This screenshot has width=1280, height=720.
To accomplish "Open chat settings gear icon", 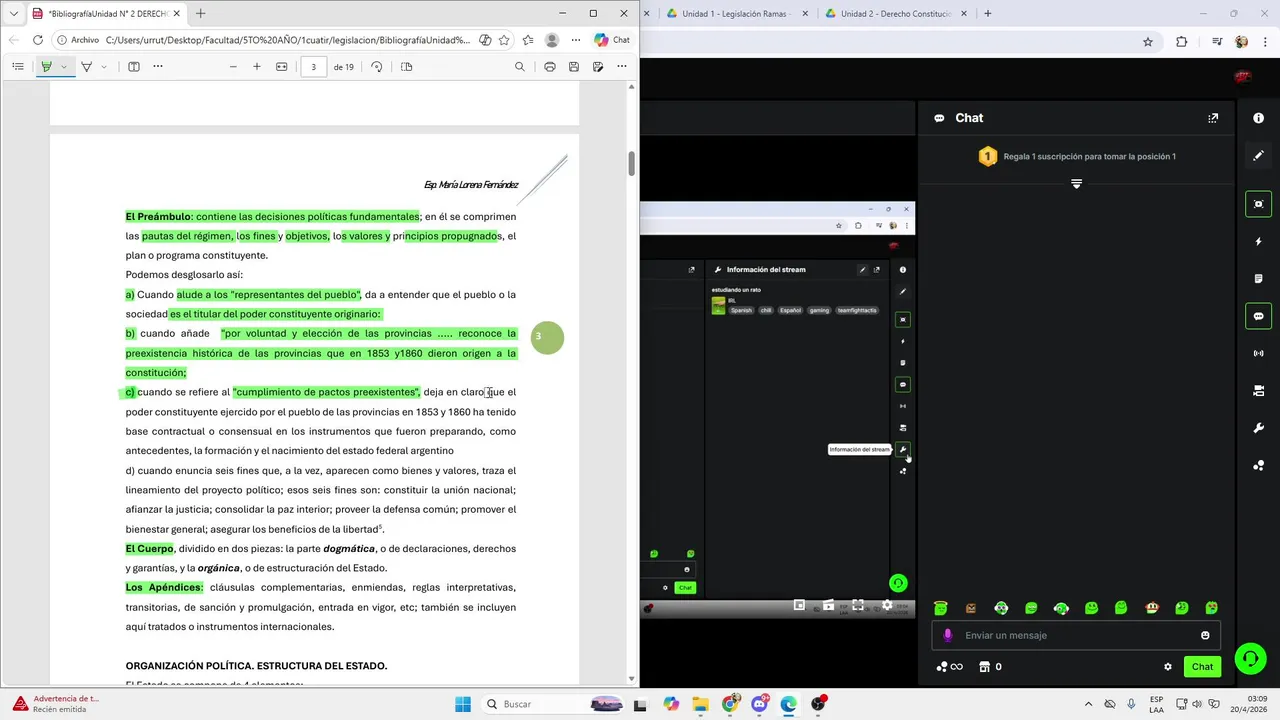I will [1167, 667].
